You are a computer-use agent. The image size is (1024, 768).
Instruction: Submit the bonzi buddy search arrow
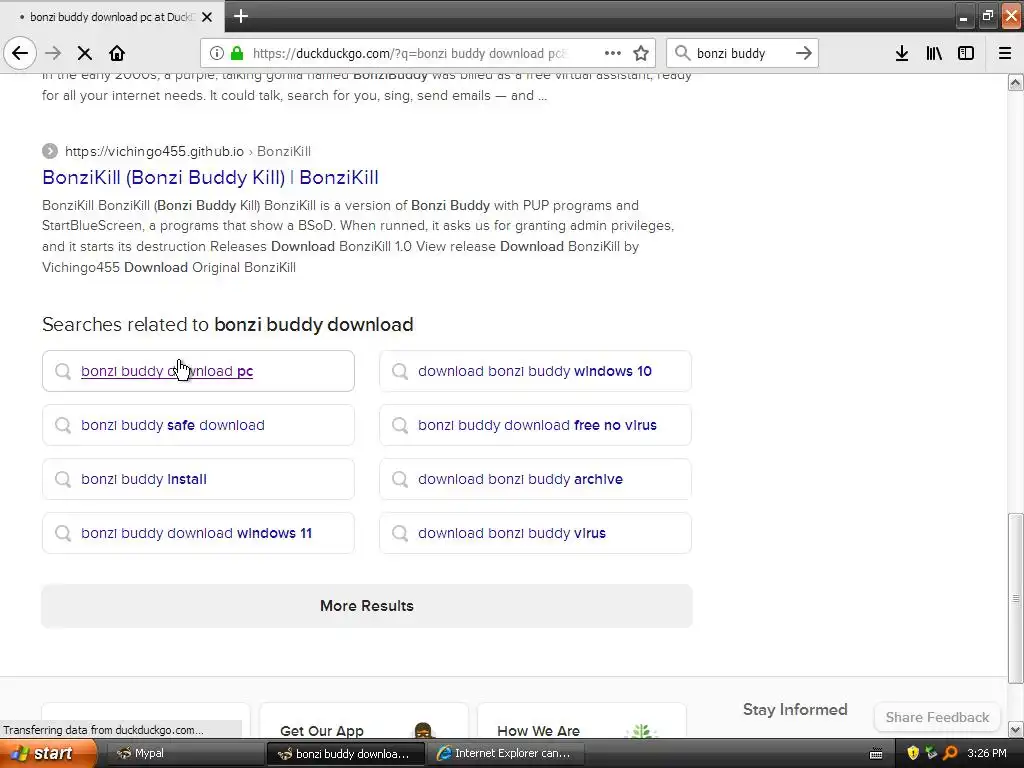click(x=804, y=53)
